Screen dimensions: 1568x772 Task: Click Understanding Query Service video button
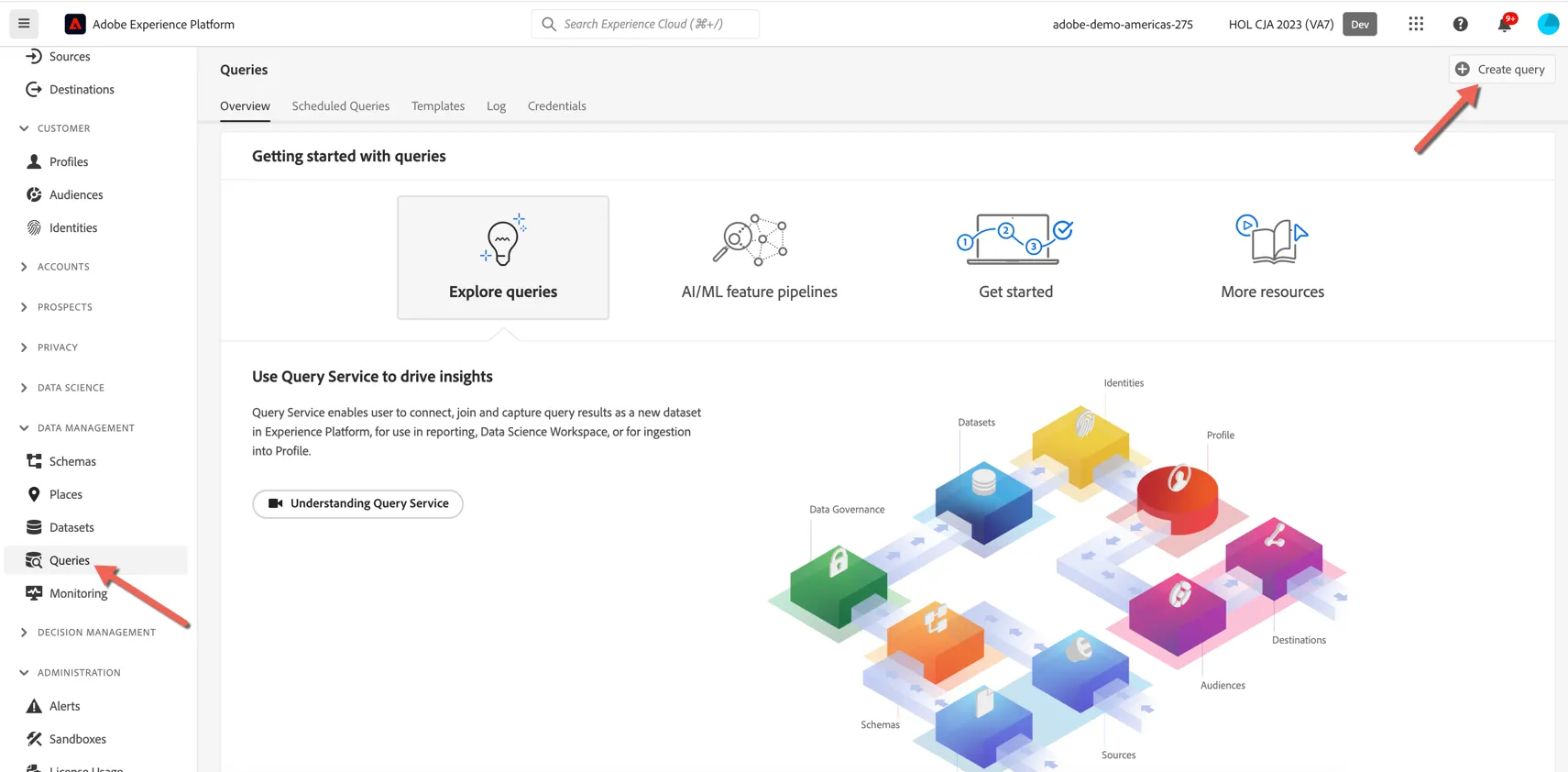357,503
